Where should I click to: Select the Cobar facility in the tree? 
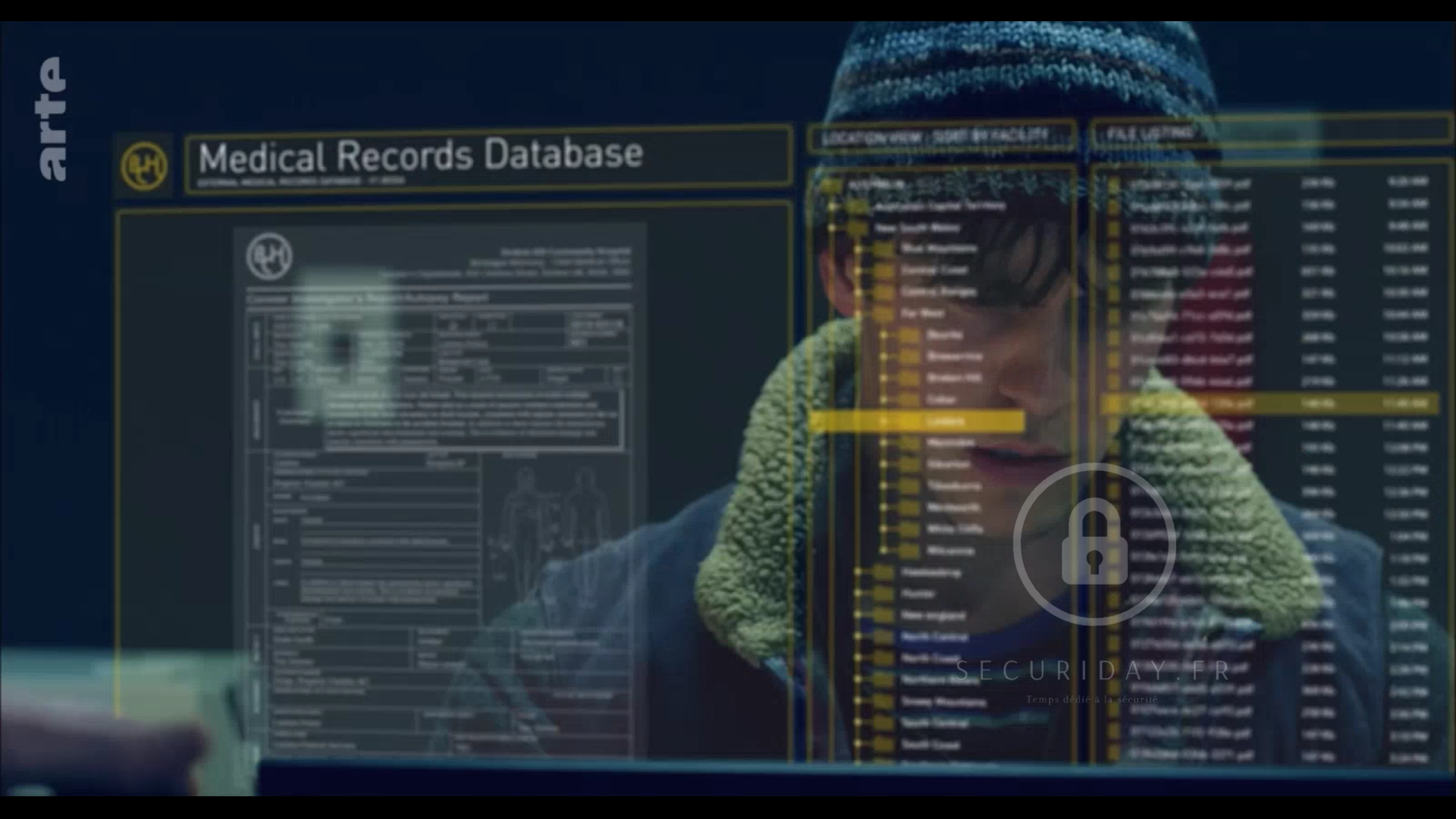pyautogui.click(x=940, y=400)
